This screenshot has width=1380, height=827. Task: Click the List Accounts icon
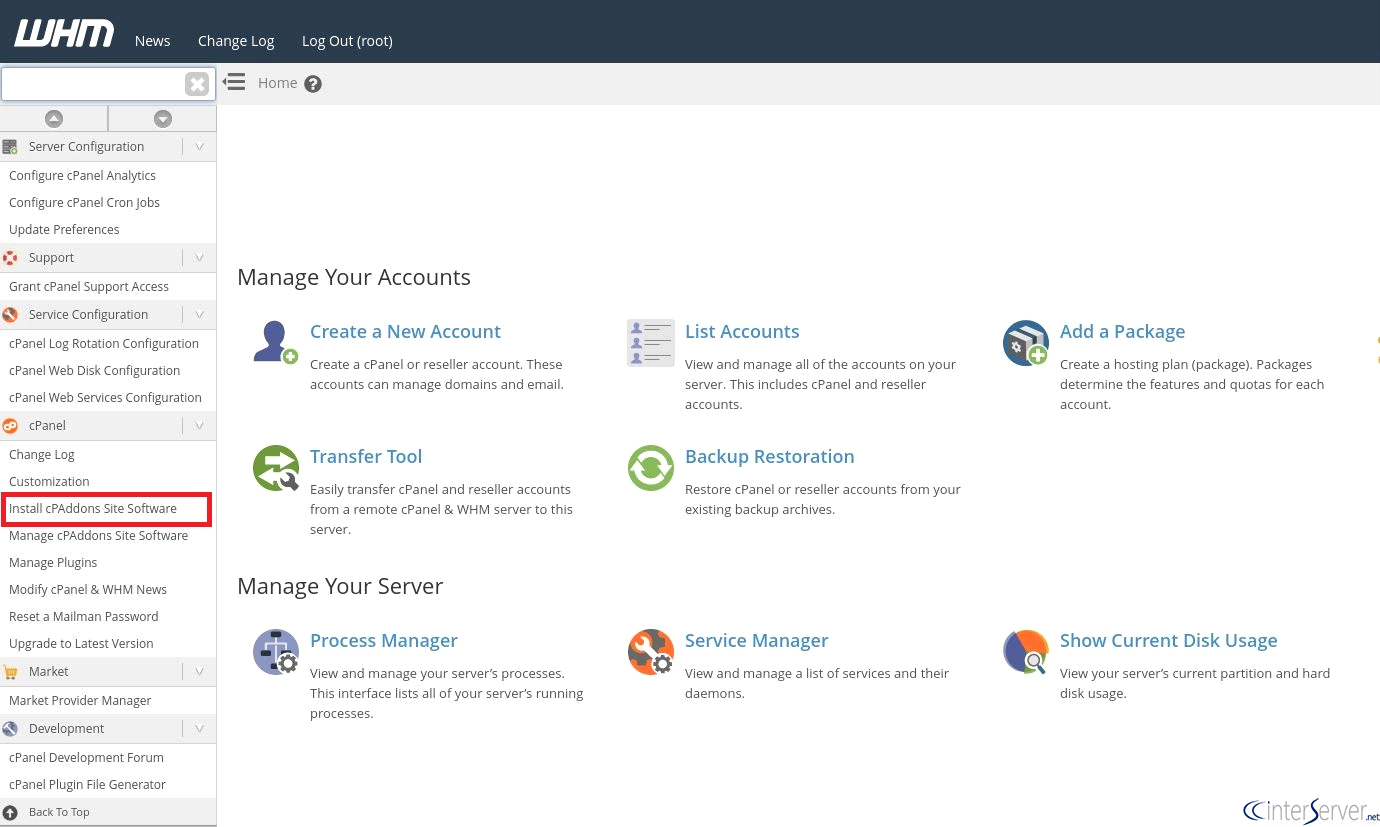click(x=650, y=343)
